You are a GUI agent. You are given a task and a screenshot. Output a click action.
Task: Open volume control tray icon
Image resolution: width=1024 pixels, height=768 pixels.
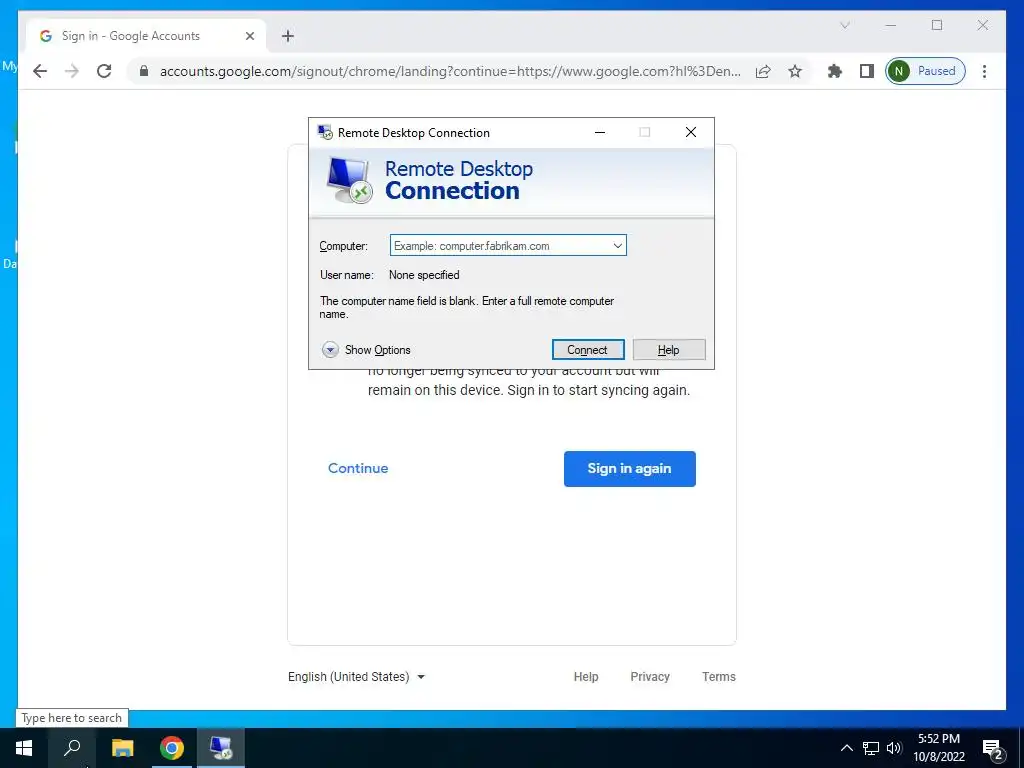(x=894, y=748)
